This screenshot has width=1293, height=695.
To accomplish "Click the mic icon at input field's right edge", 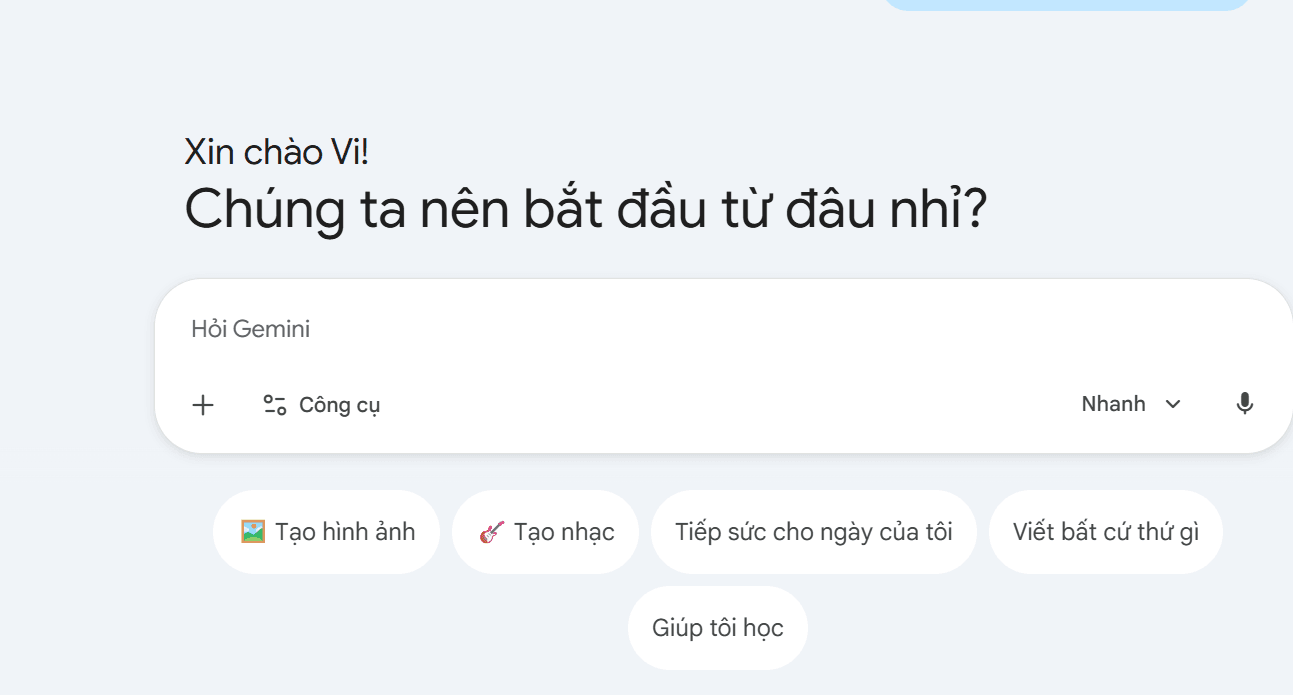I will (x=1244, y=403).
